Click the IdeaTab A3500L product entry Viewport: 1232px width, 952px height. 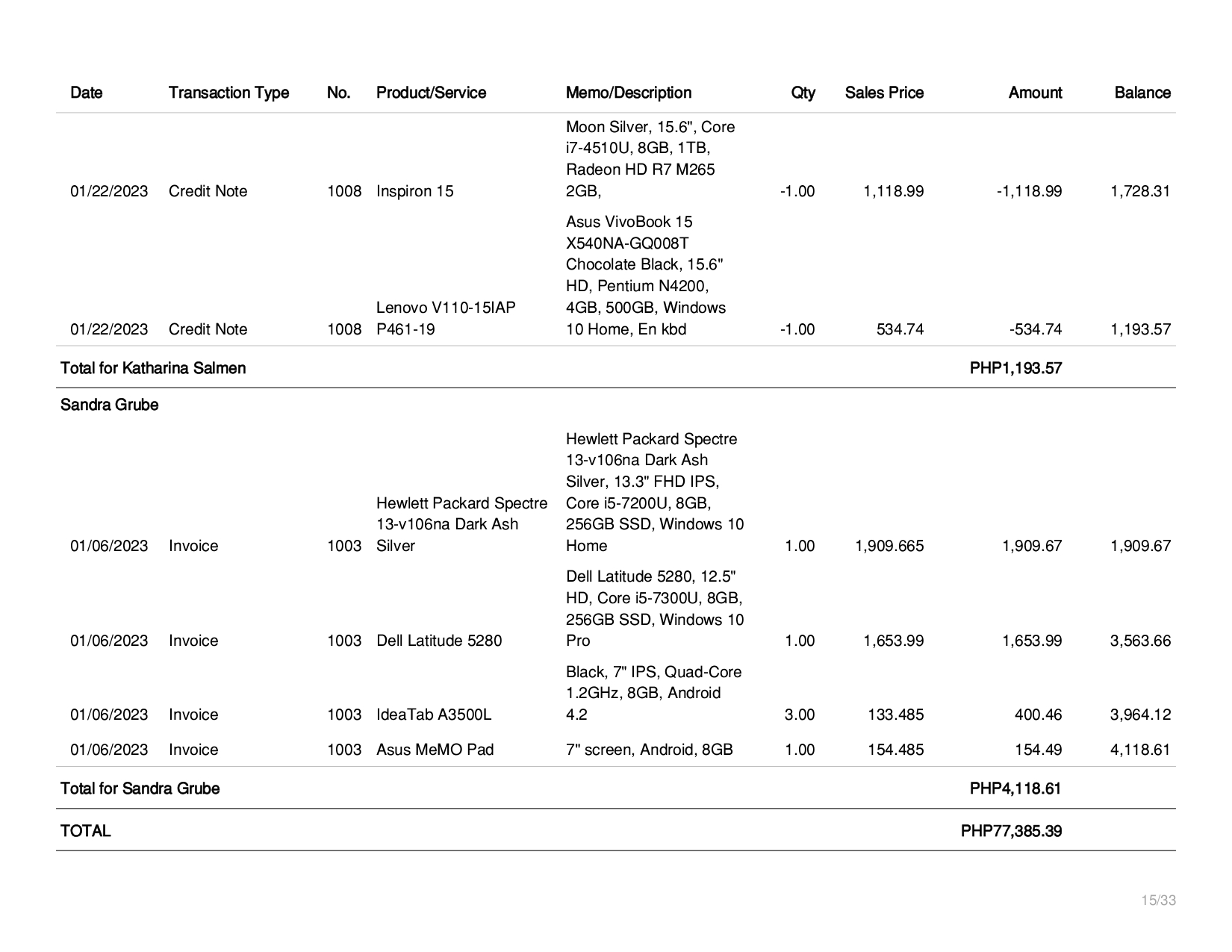tap(434, 715)
